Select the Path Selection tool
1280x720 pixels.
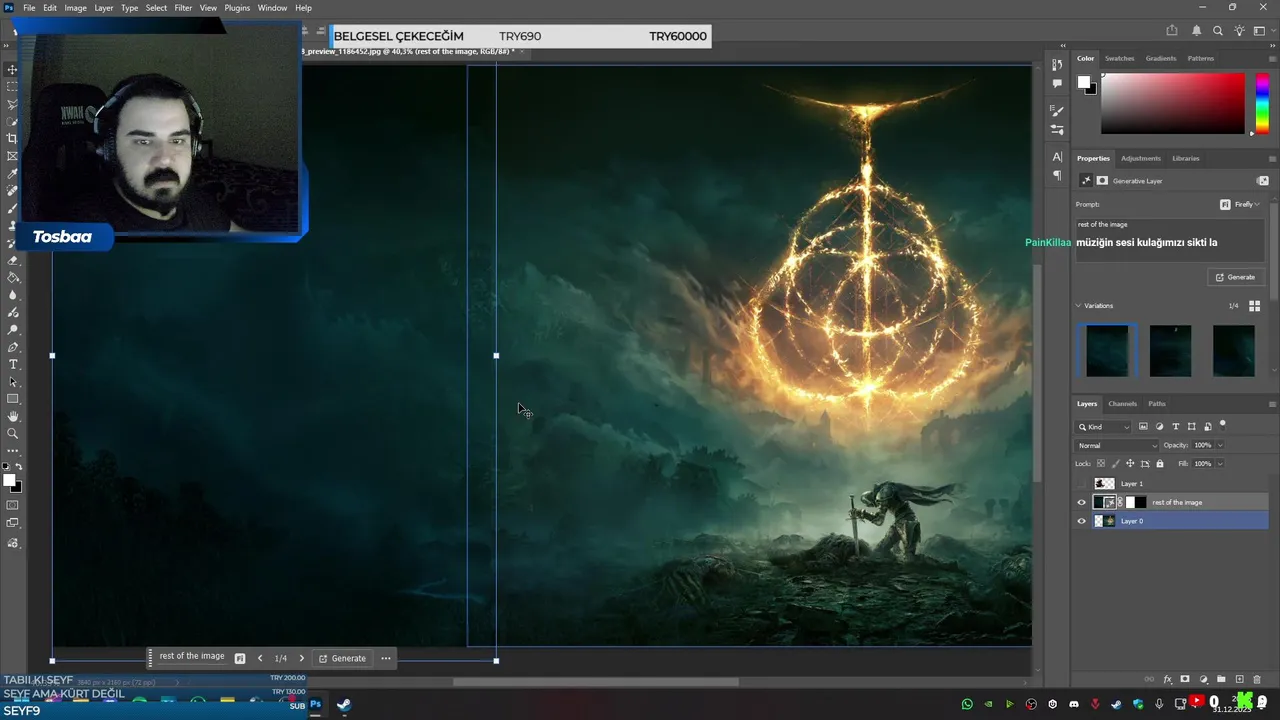pyautogui.click(x=12, y=381)
